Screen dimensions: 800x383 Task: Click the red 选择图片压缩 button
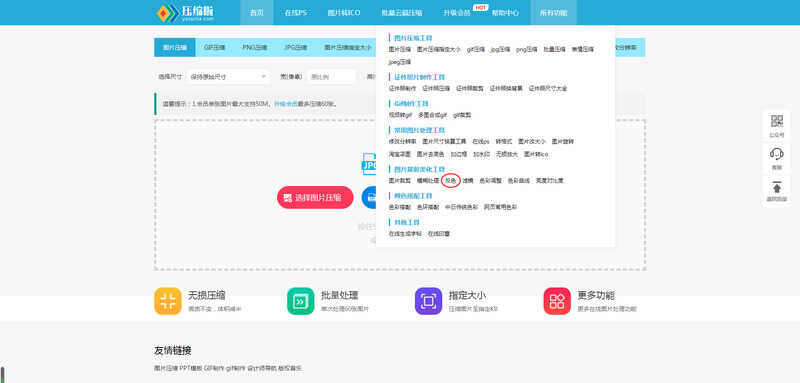click(x=315, y=197)
